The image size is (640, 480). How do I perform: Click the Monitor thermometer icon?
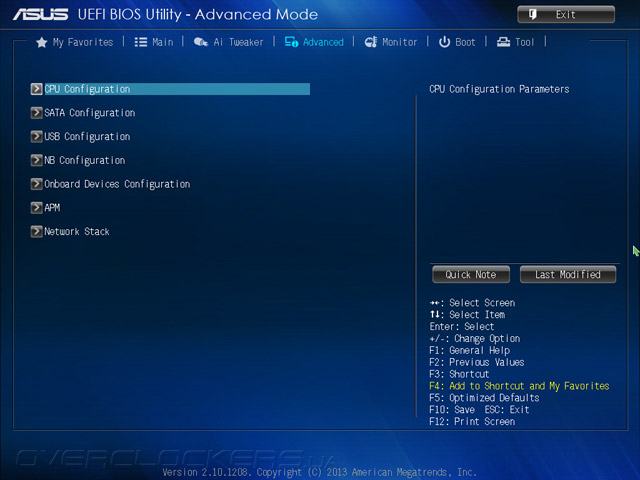[371, 42]
